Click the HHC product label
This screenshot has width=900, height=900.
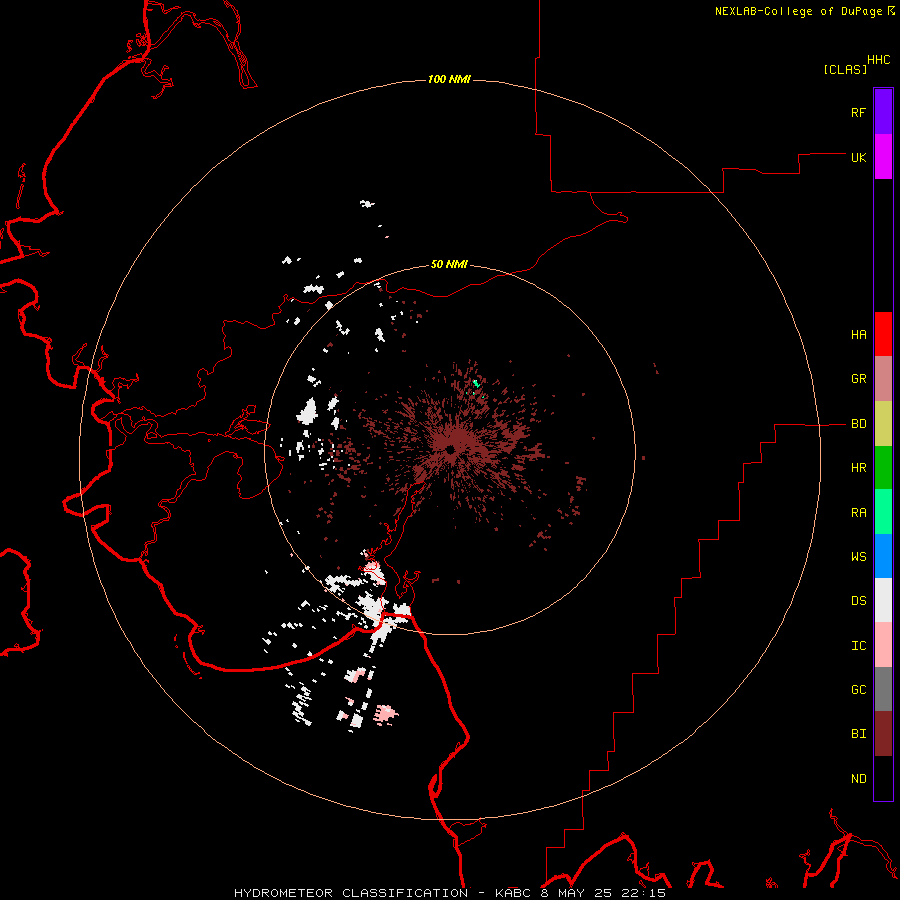coord(878,60)
